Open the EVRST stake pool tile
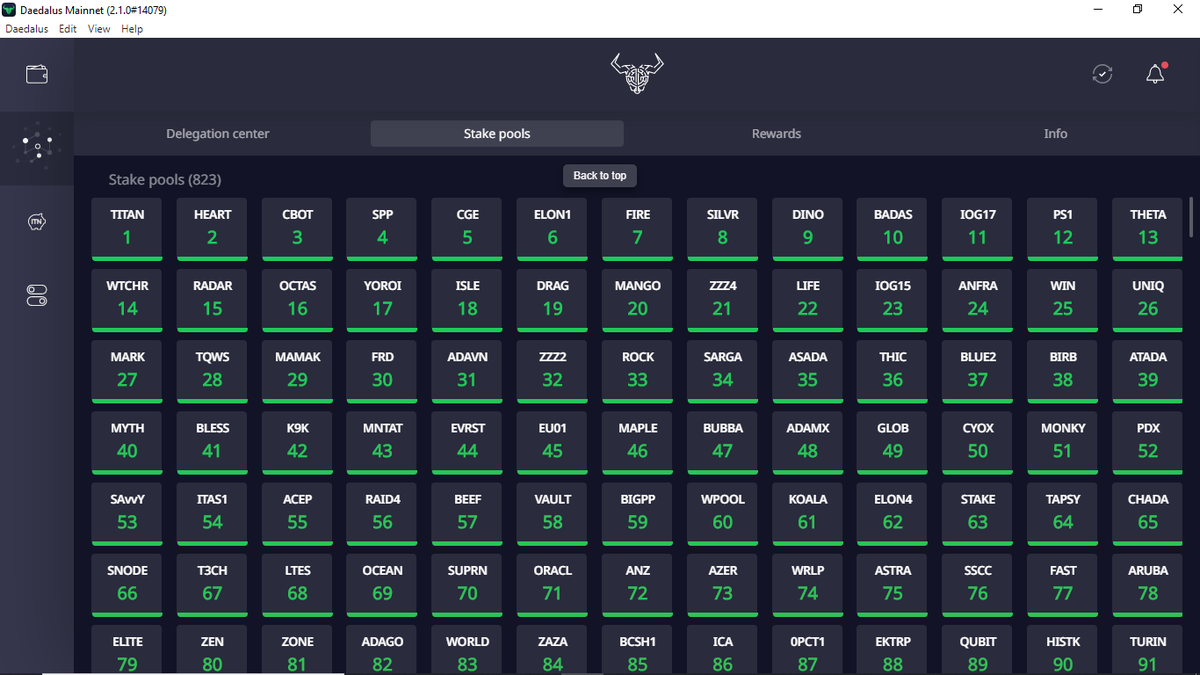1200x675 pixels. point(467,443)
